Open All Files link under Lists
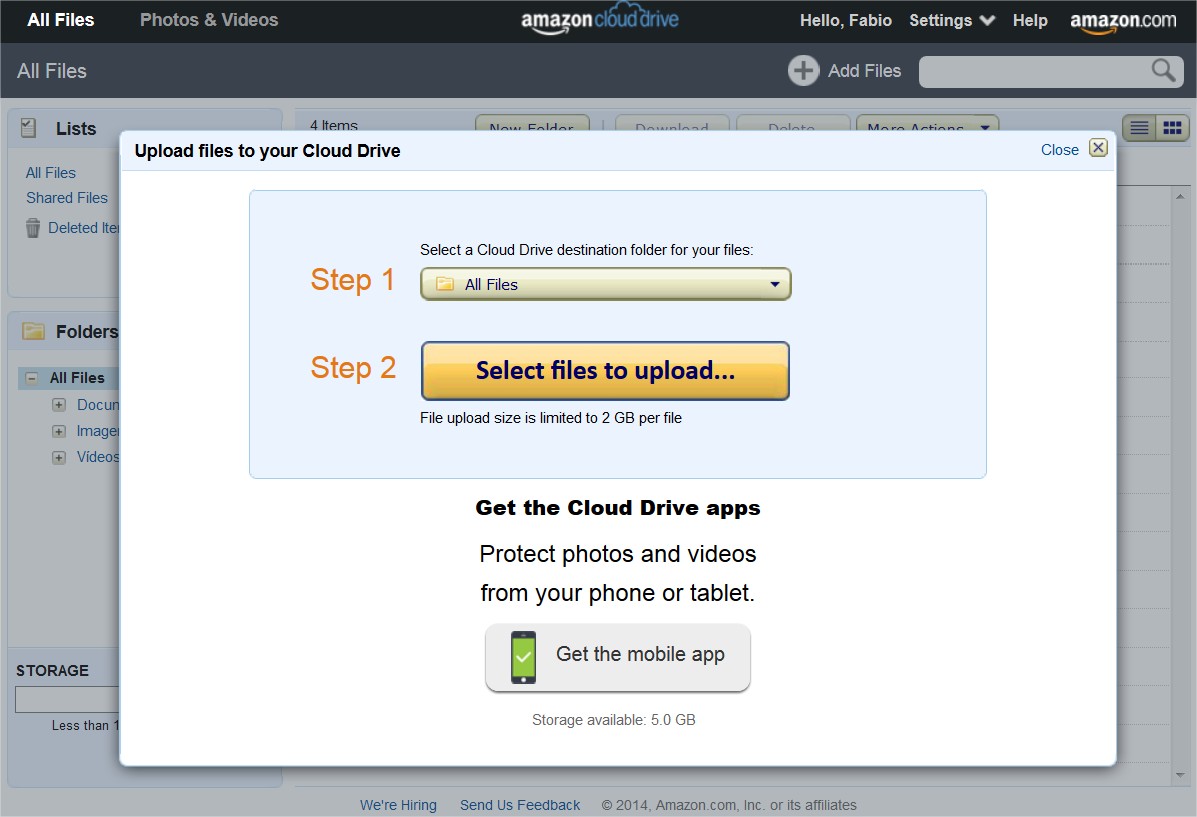Screen dimensions: 1197x817 [x=50, y=173]
